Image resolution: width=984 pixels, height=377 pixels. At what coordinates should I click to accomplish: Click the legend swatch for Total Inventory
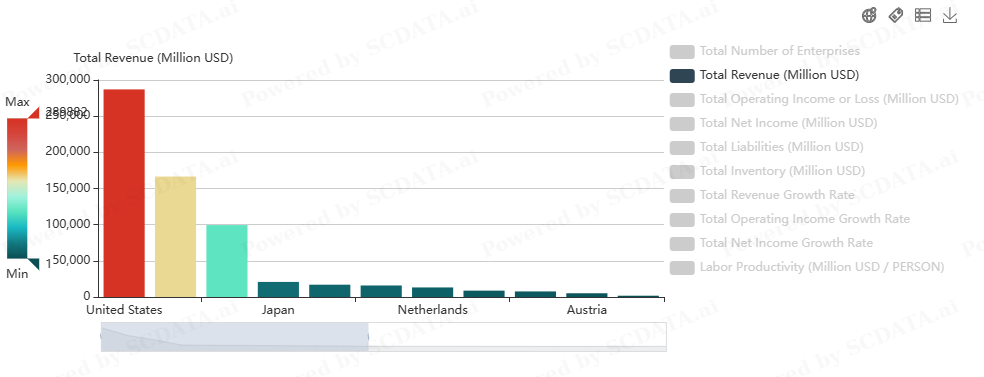click(x=682, y=171)
